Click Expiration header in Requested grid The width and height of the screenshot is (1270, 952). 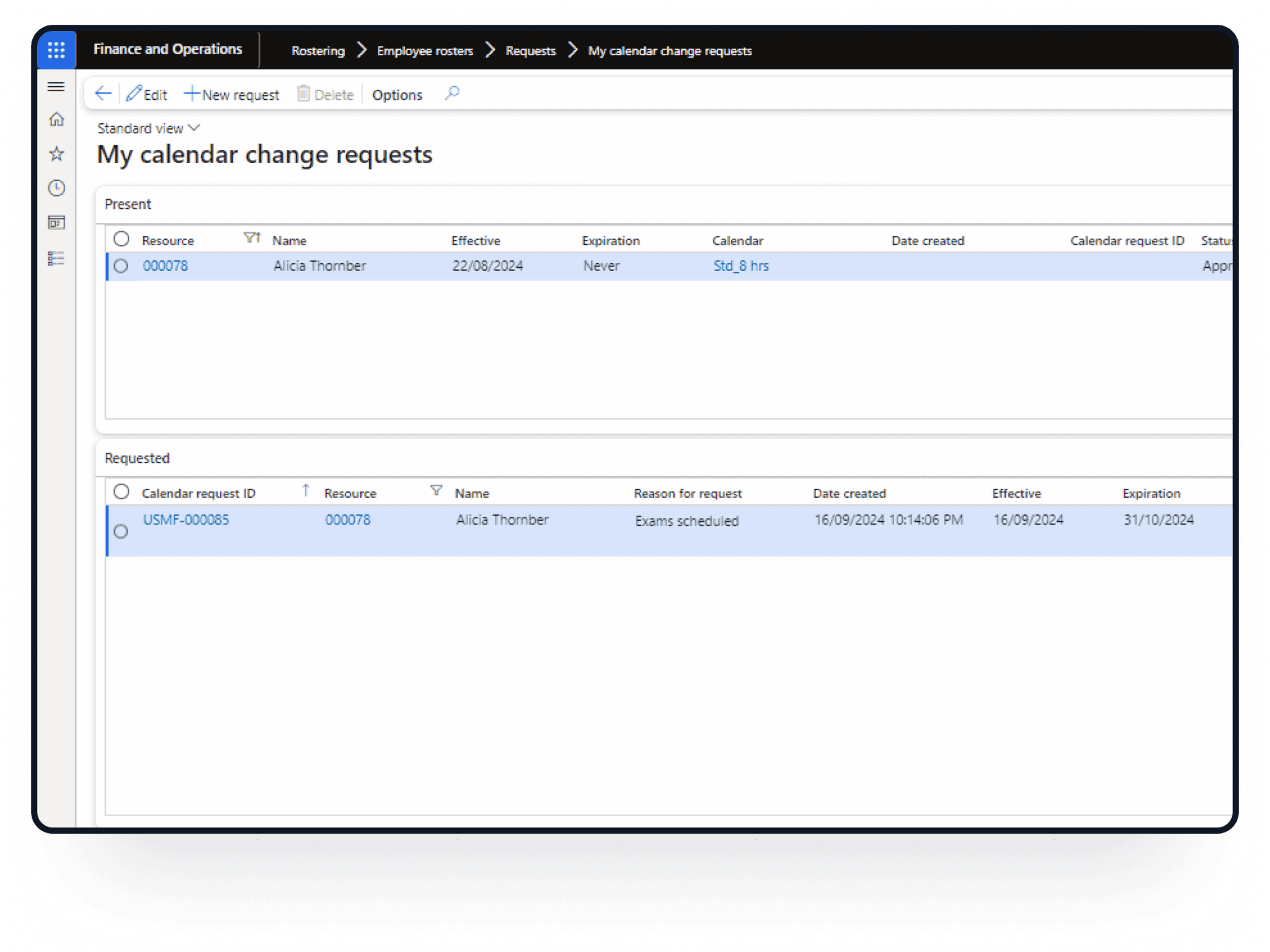[x=1152, y=493]
